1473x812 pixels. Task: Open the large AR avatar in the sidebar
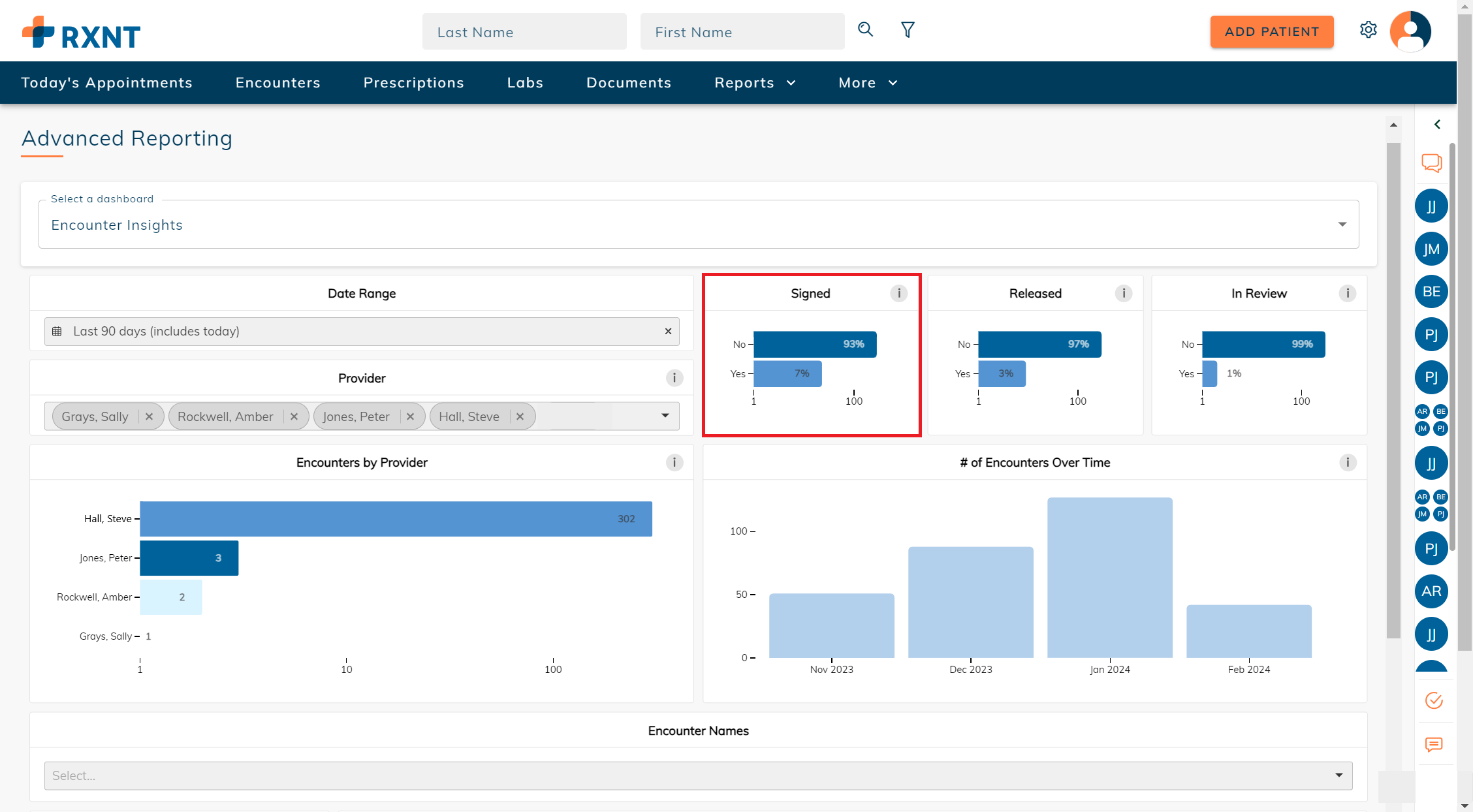[1431, 591]
